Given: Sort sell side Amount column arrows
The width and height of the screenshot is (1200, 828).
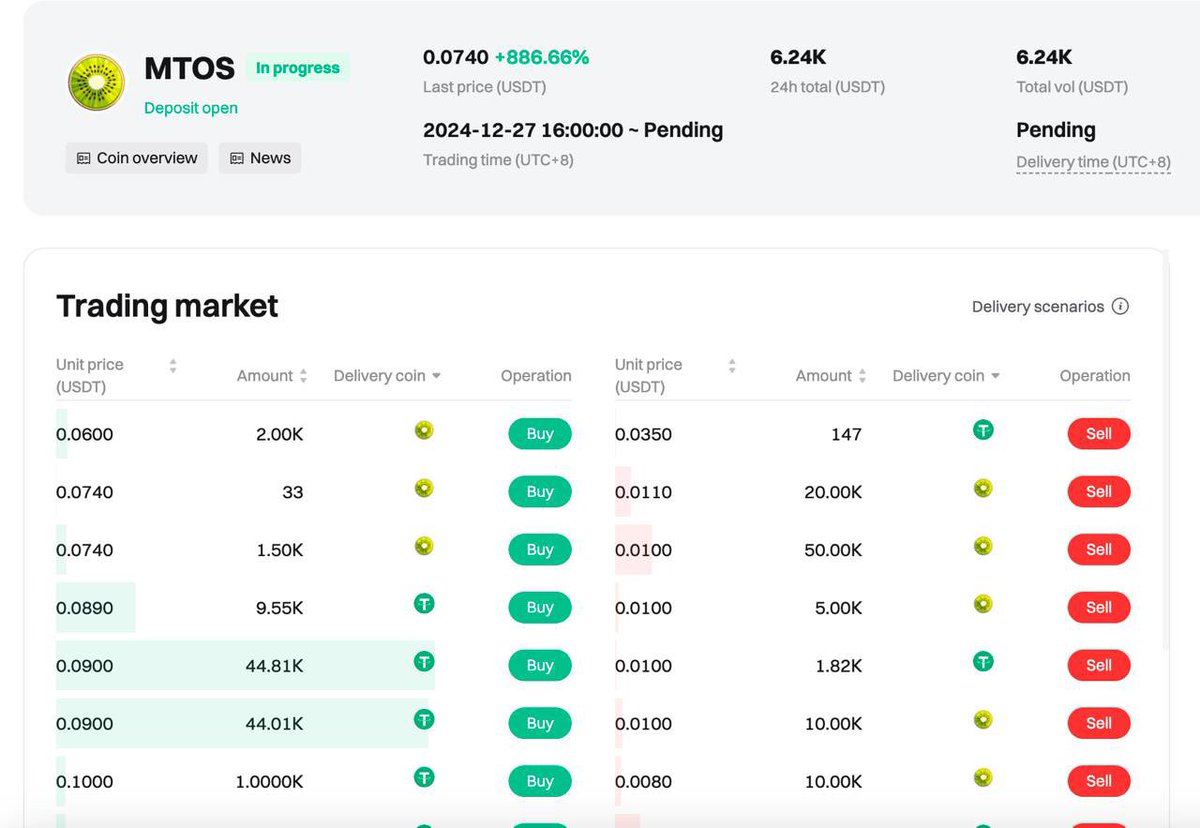Looking at the screenshot, I should point(862,376).
